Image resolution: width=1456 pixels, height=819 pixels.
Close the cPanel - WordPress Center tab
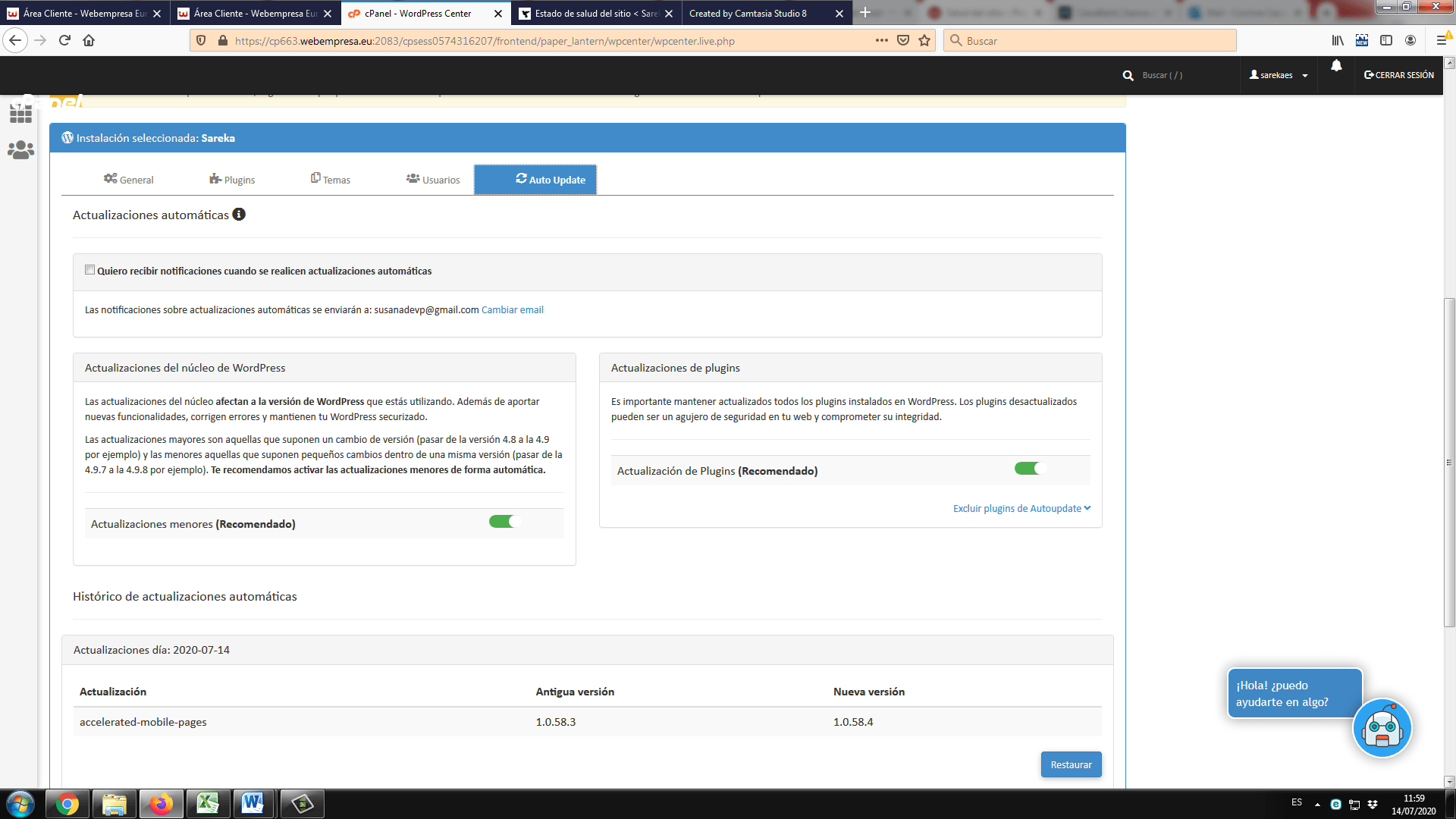coord(497,14)
